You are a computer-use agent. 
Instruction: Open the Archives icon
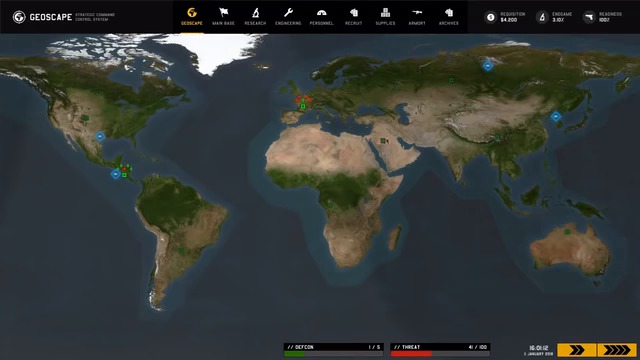point(449,13)
